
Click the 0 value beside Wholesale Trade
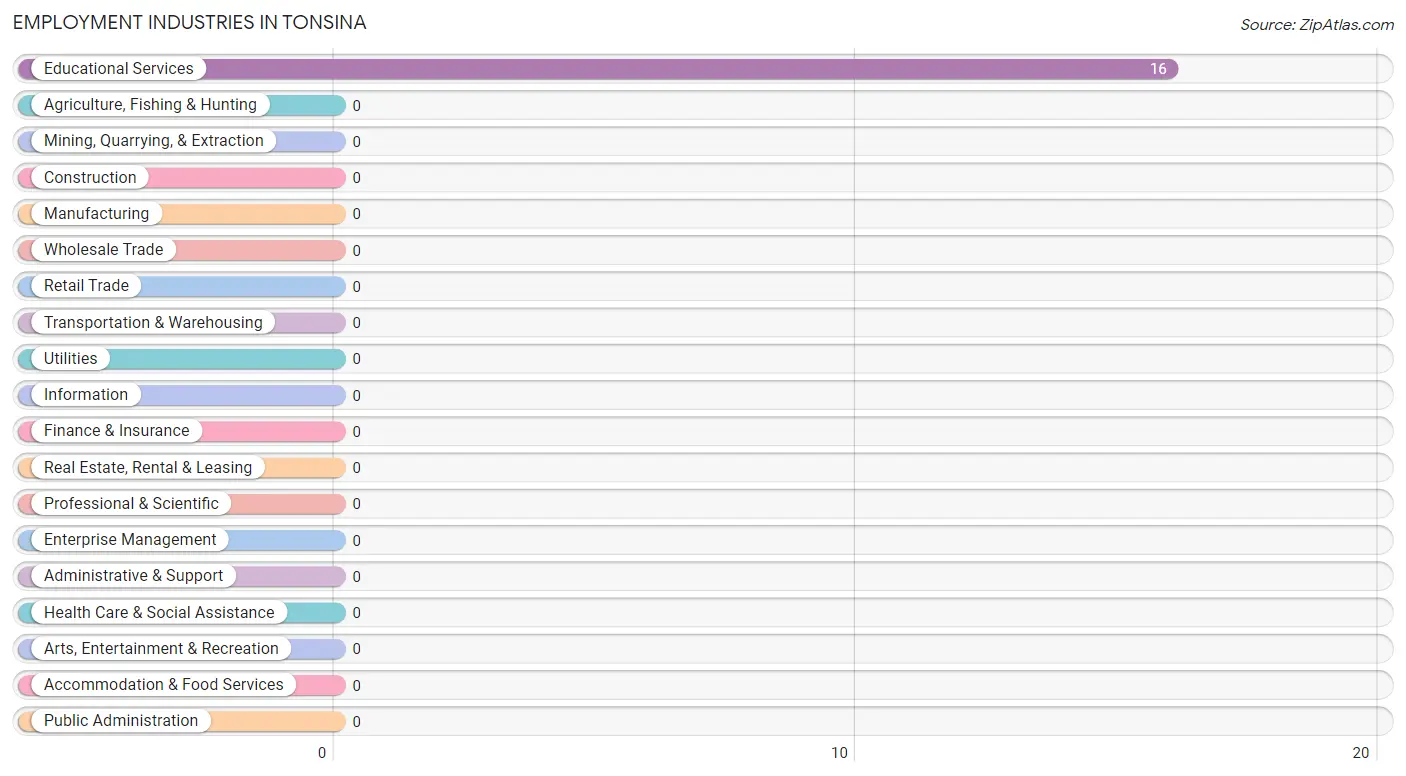[x=356, y=251]
